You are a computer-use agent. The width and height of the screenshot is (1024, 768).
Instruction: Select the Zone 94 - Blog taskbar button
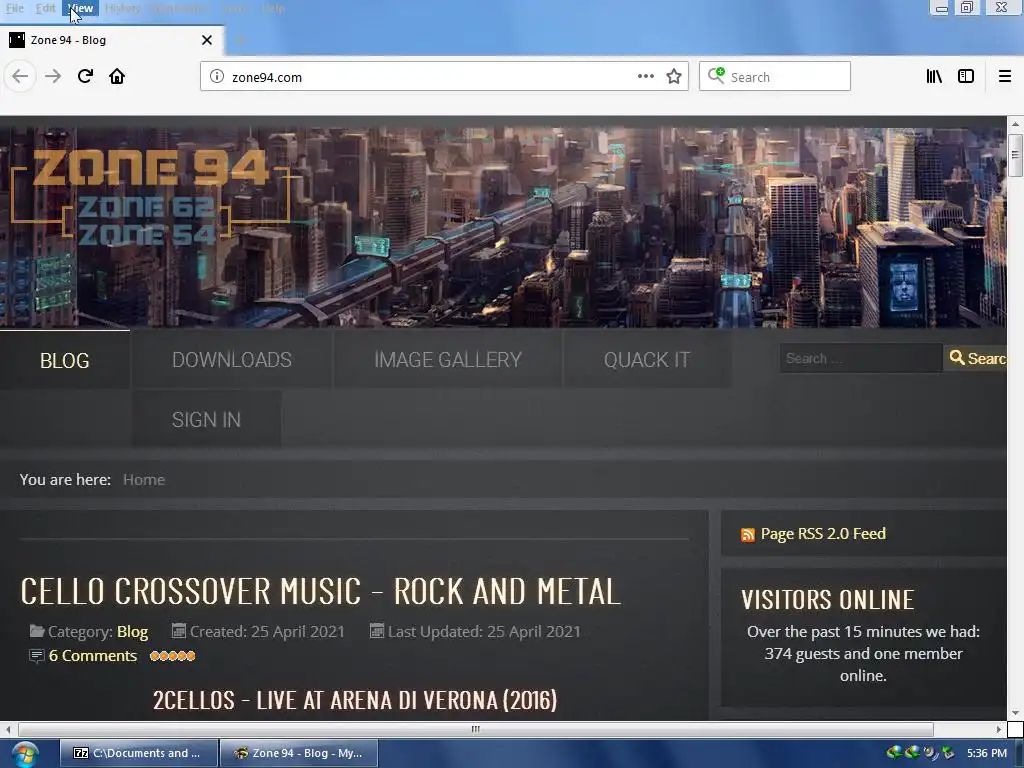click(x=299, y=753)
